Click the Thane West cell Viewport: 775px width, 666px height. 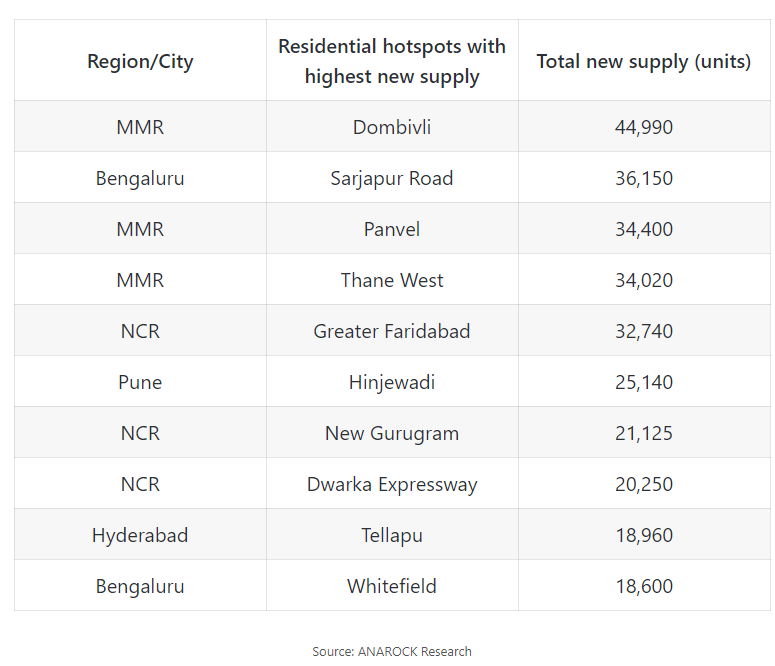pos(392,280)
